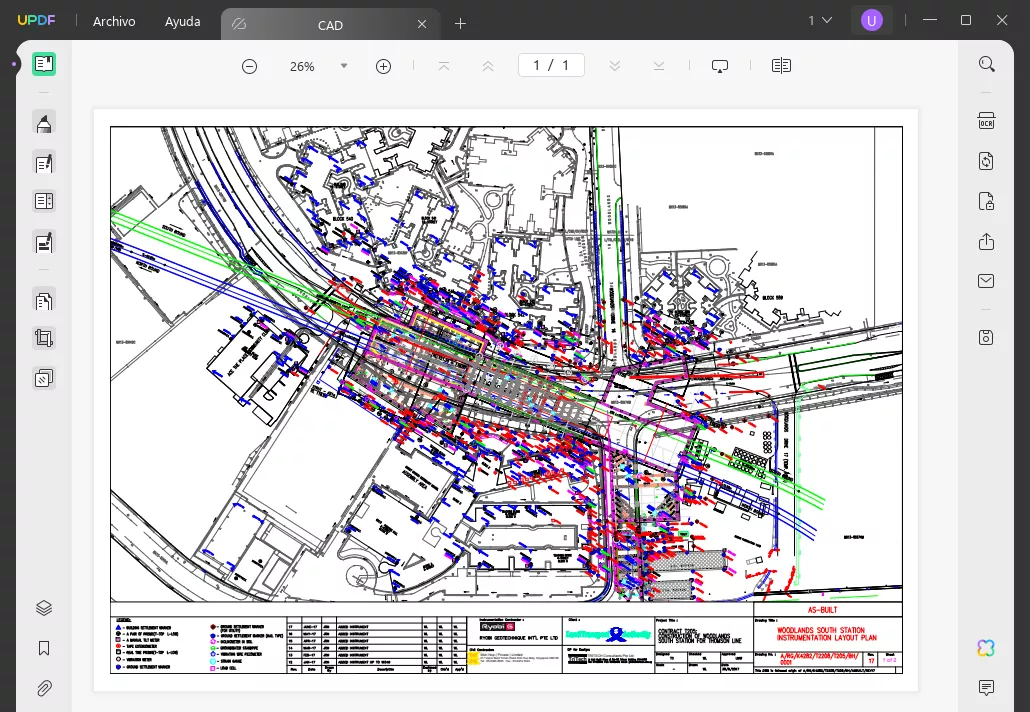Click the Woodlands South Station title text
Screen dimensions: 1030x712
click(826, 634)
